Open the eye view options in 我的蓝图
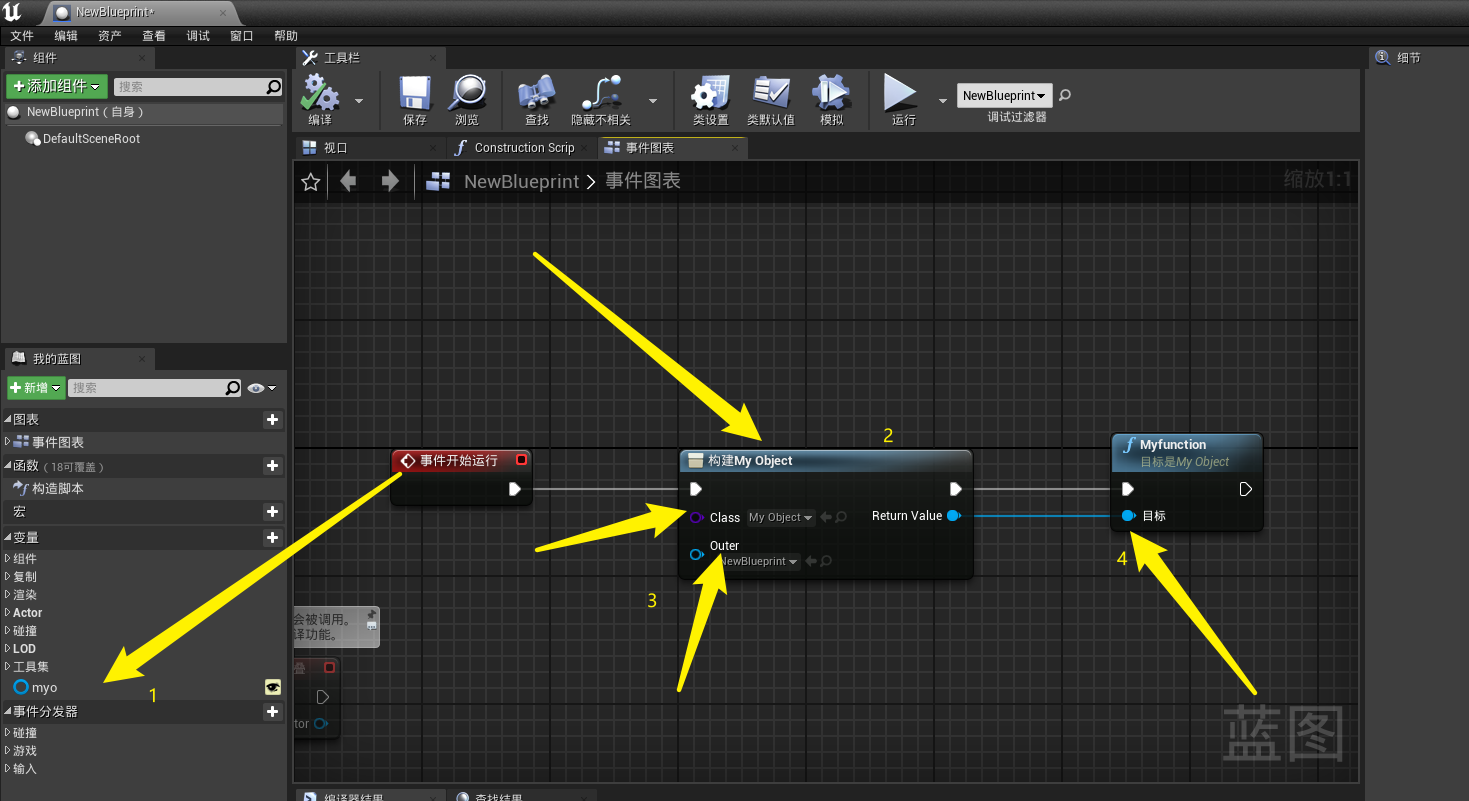Image resolution: width=1469 pixels, height=801 pixels. coord(261,388)
